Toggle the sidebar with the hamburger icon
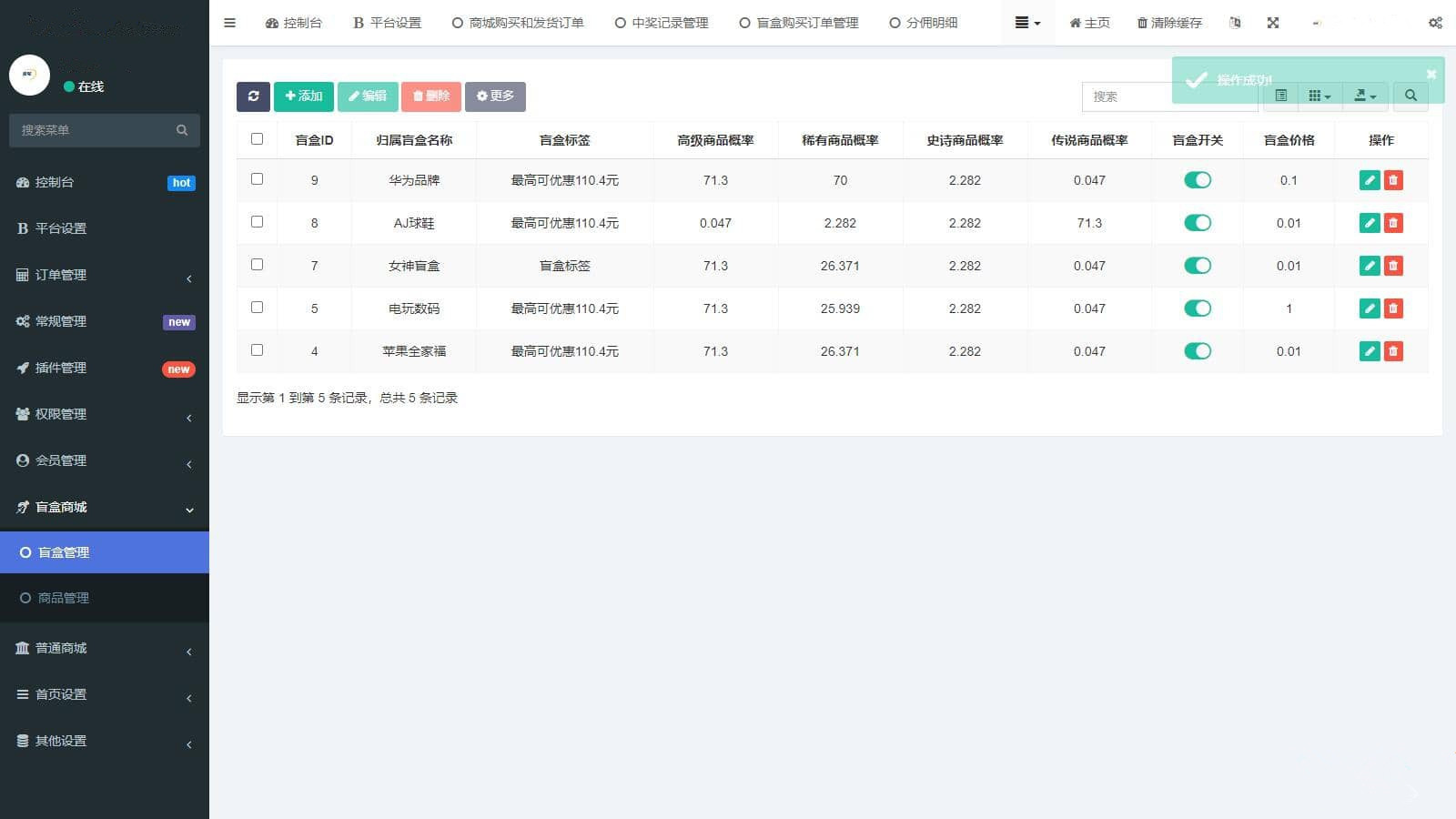Image resolution: width=1456 pixels, height=819 pixels. coord(229,23)
